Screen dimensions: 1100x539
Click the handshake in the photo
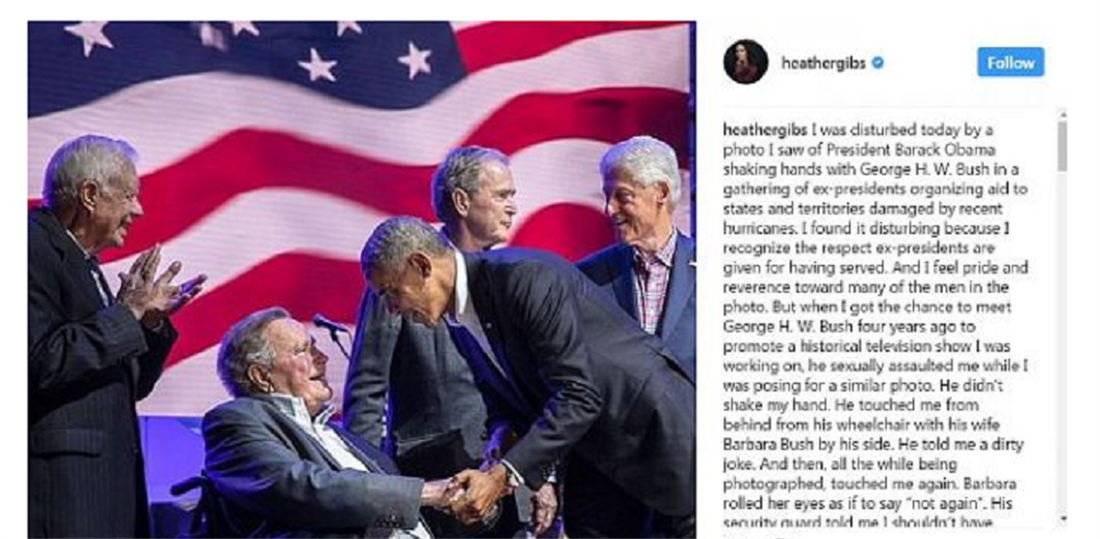pyautogui.click(x=464, y=491)
